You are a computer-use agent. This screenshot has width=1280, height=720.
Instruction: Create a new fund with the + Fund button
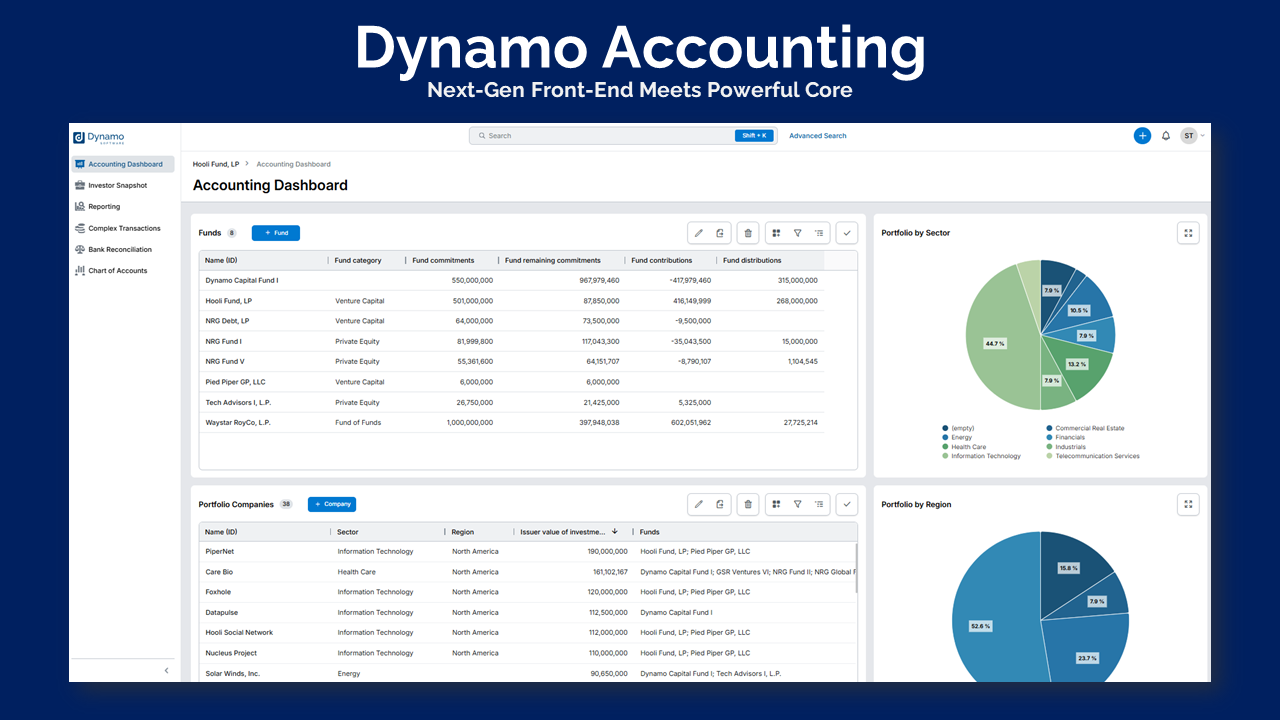click(275, 232)
